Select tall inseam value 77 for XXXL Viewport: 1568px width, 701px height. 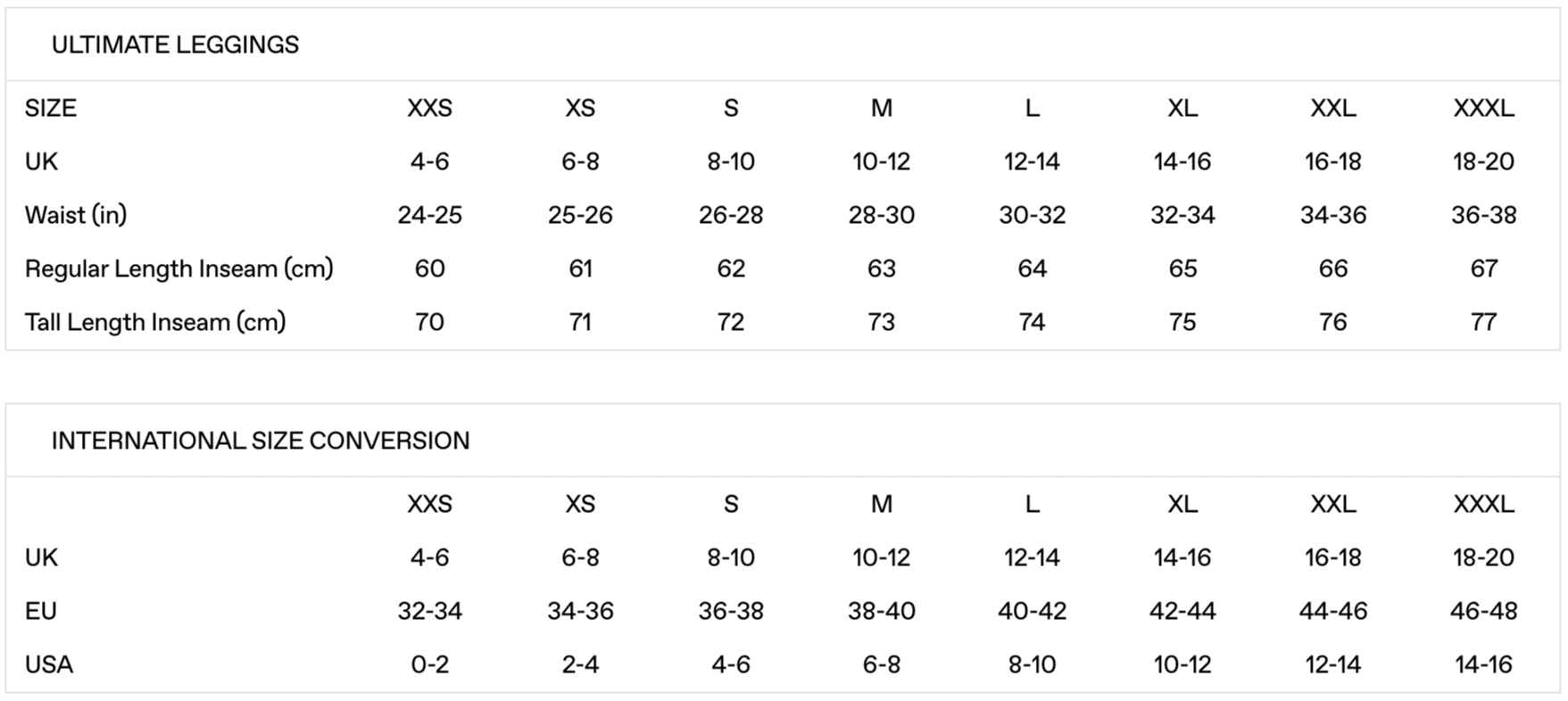coord(1483,322)
